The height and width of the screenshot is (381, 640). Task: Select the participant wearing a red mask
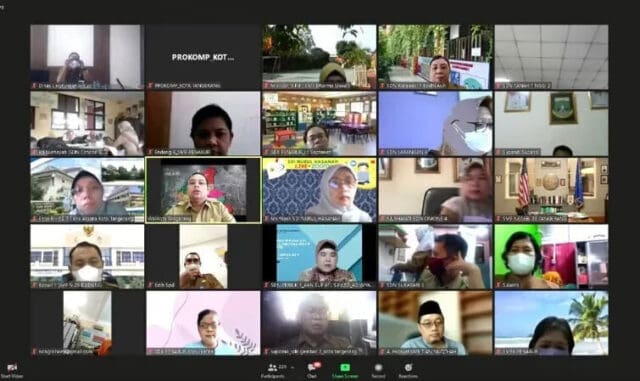point(436,256)
